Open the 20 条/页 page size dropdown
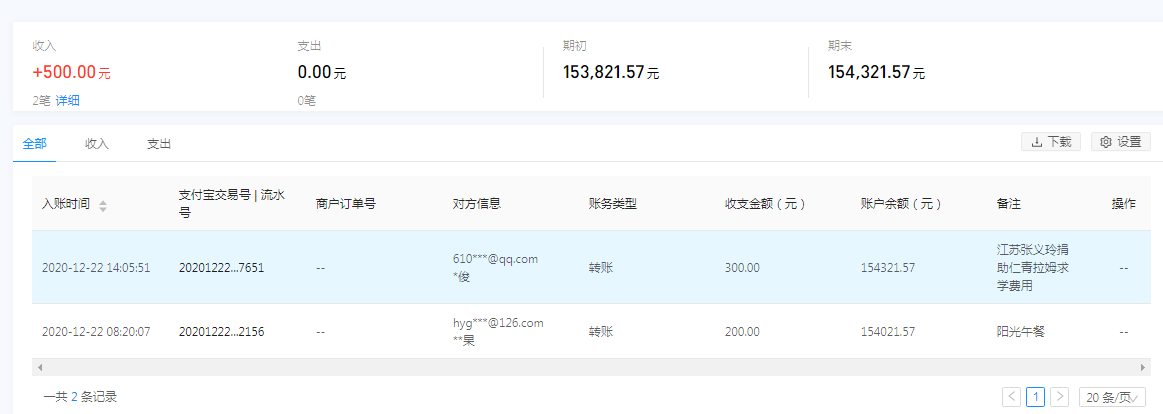The width and height of the screenshot is (1163, 414). (x=1111, y=397)
